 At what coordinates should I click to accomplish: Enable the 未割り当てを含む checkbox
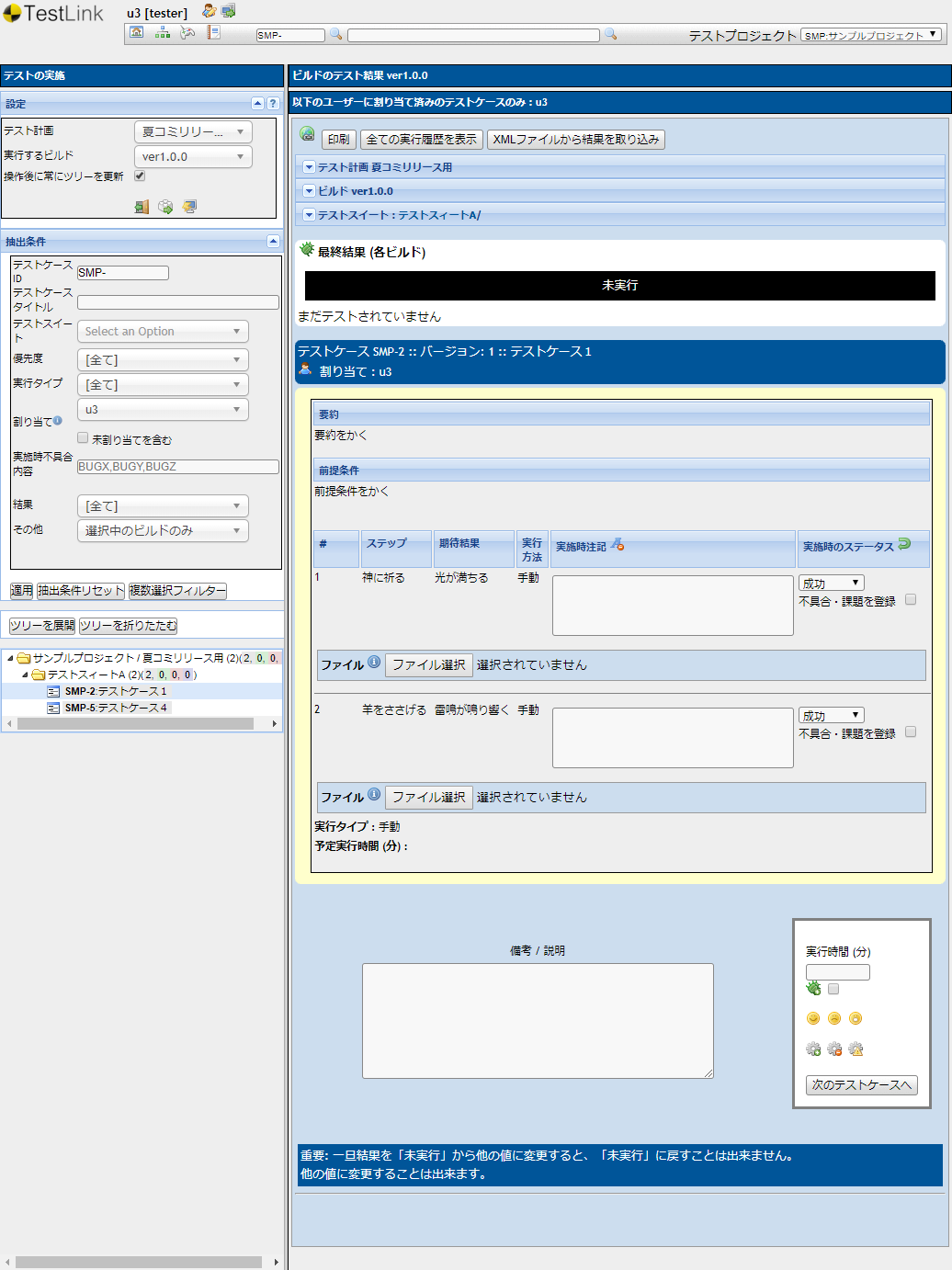(83, 437)
